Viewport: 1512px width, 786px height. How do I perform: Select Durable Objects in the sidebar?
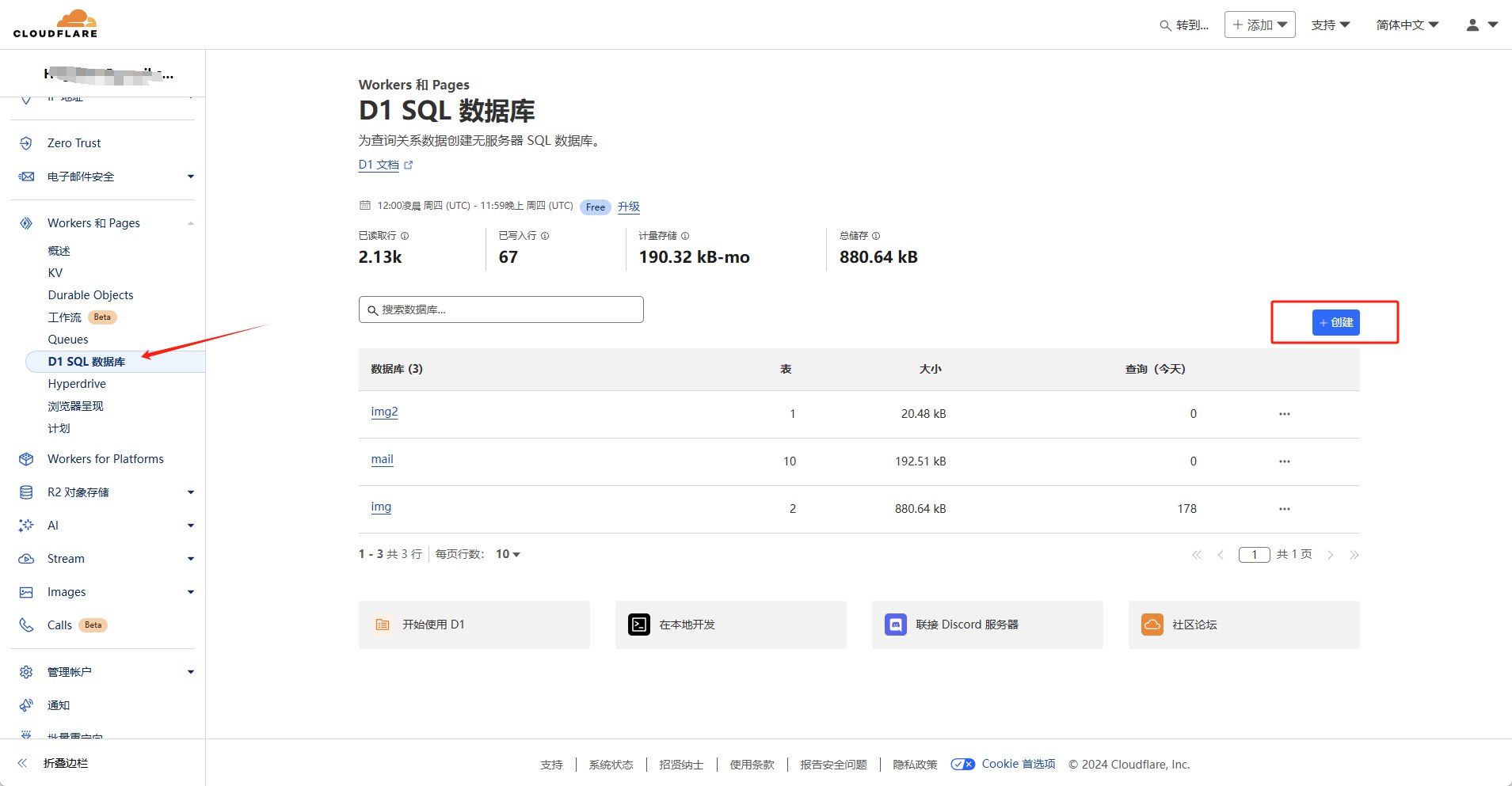click(x=91, y=295)
